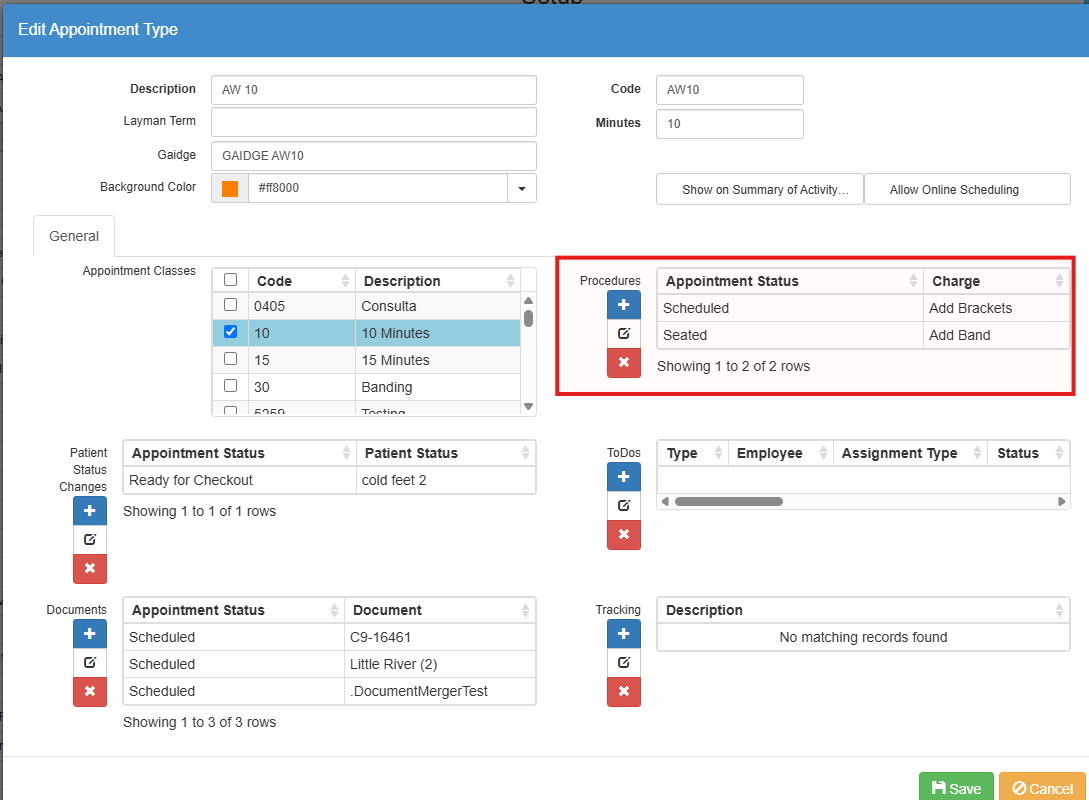Focus the Layman Term field

click(x=374, y=122)
